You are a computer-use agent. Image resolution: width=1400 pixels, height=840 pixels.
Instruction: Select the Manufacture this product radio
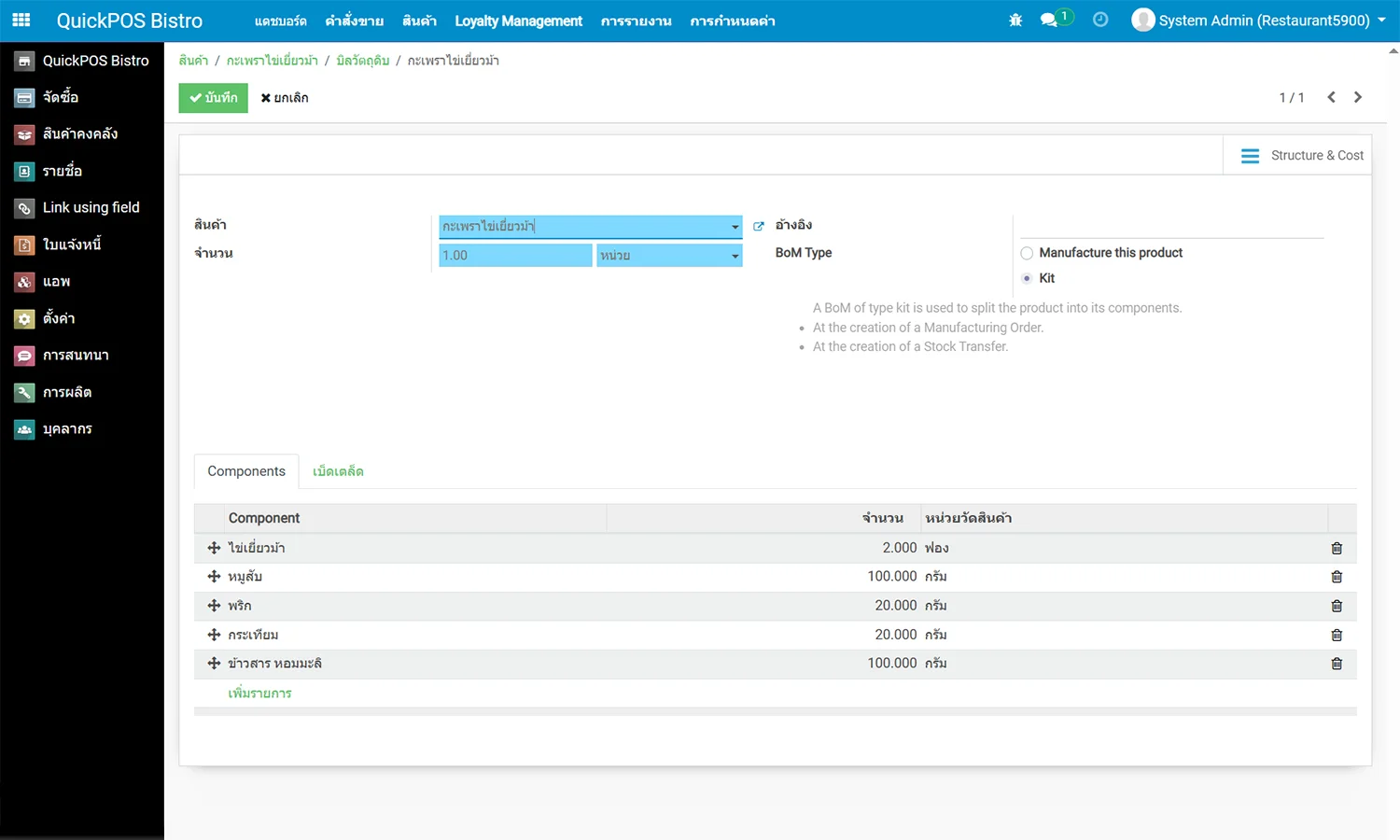(1027, 253)
